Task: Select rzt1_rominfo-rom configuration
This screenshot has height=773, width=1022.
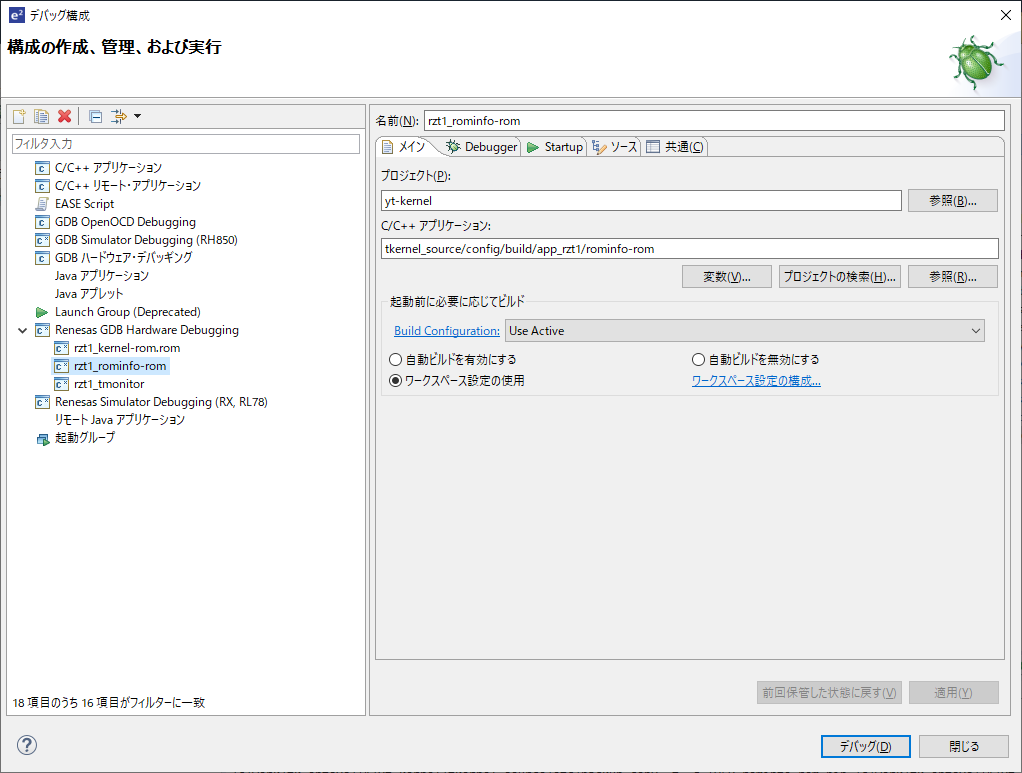Action: [120, 366]
